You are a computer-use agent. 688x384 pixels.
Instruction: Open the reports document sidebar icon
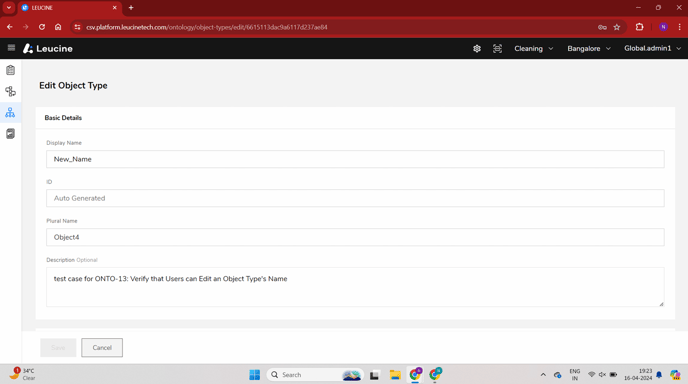[x=11, y=134]
